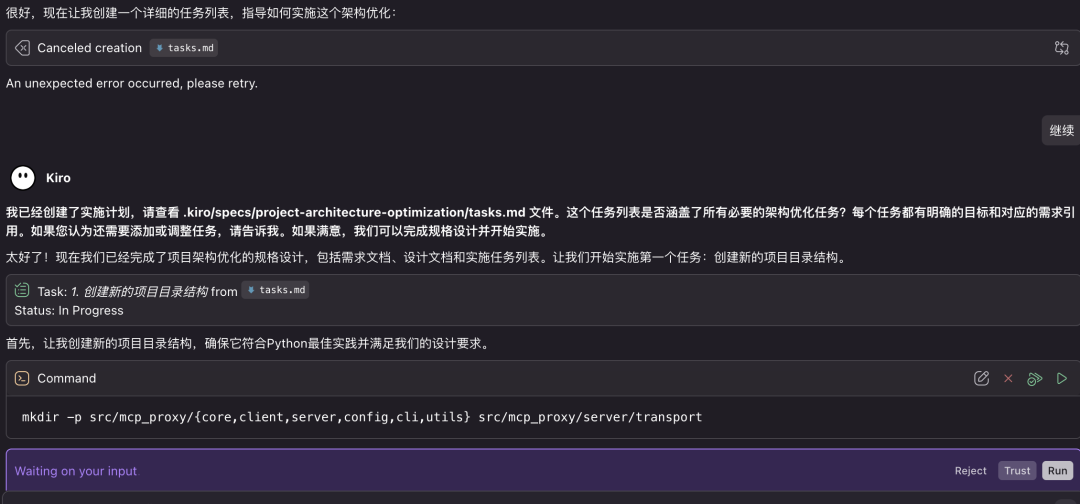Click the trust-and-run double arrow icon
The image size is (1080, 504).
pos(1035,378)
